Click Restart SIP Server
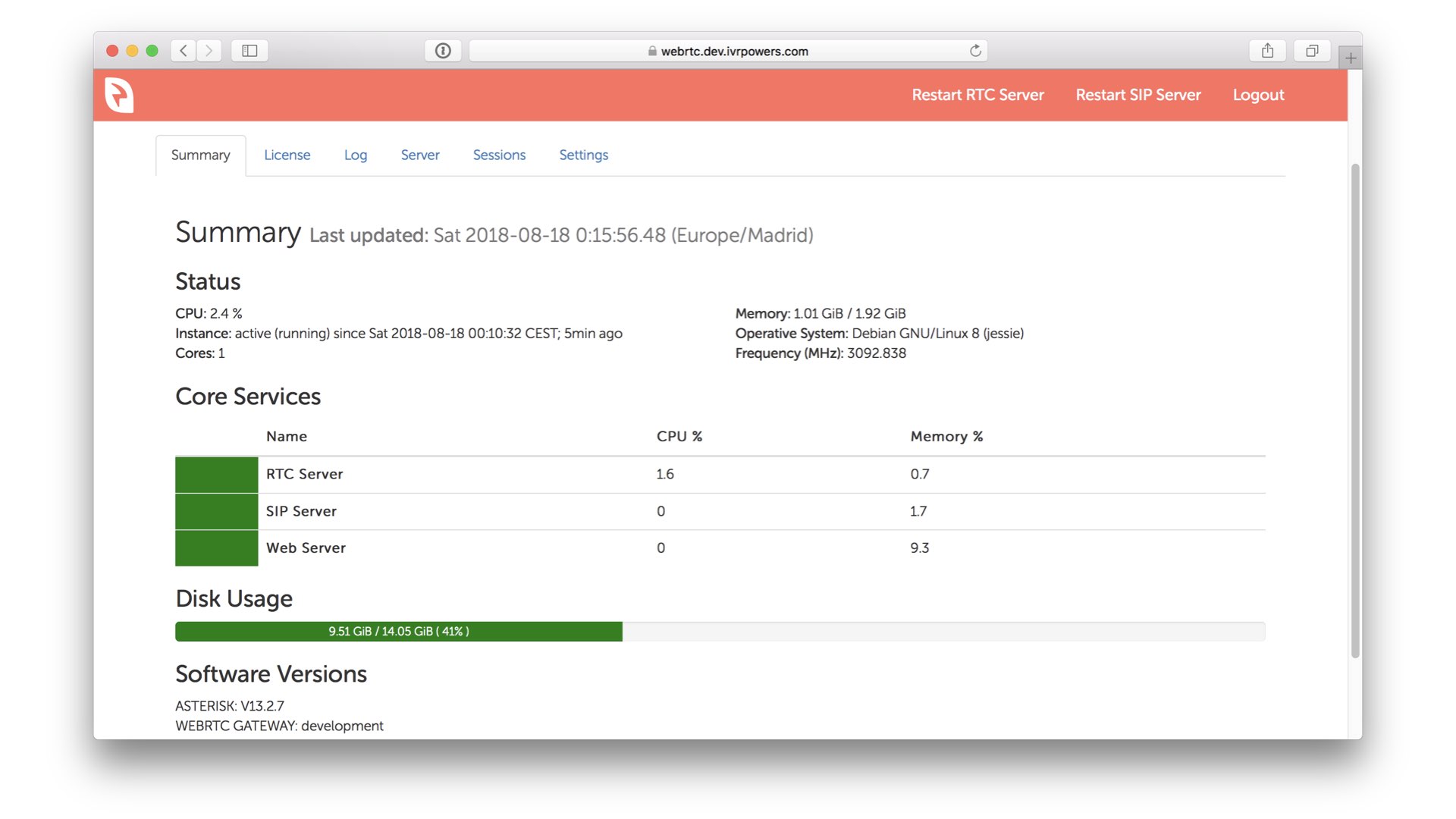 1137,95
